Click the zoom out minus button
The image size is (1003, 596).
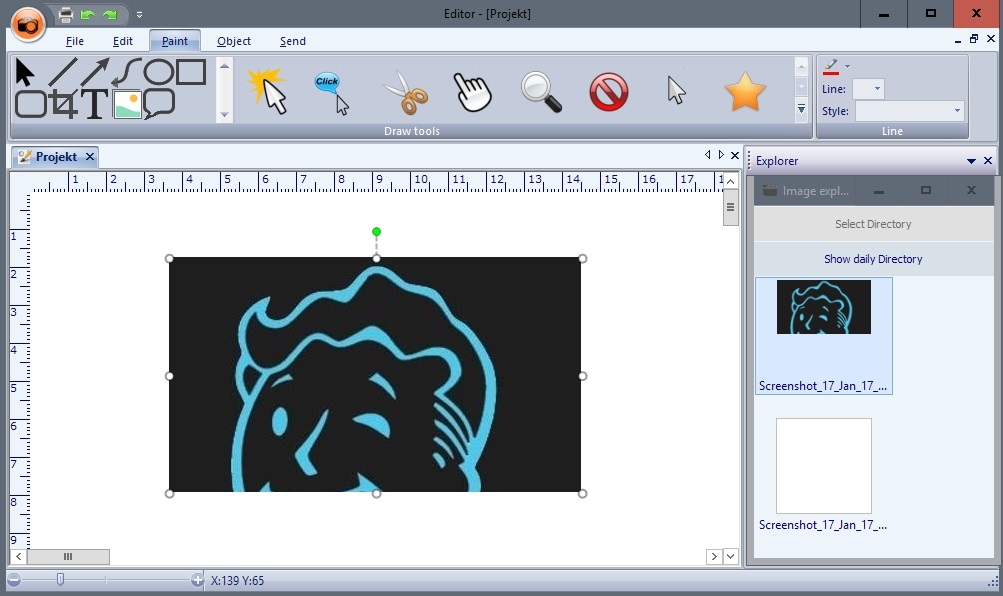[14, 580]
